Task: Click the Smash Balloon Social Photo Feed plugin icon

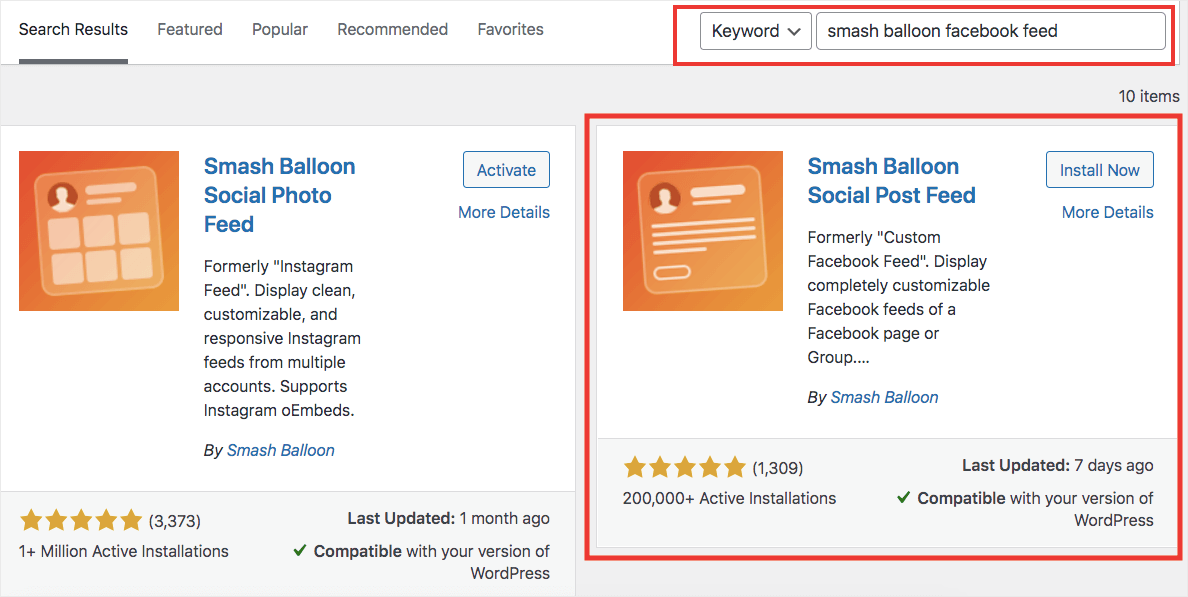Action: 98,231
